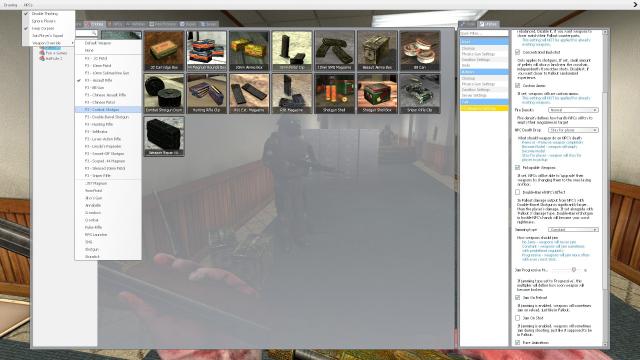Toggle the Custom Ammo checkbox
This screenshot has width=640, height=360.
518,86
